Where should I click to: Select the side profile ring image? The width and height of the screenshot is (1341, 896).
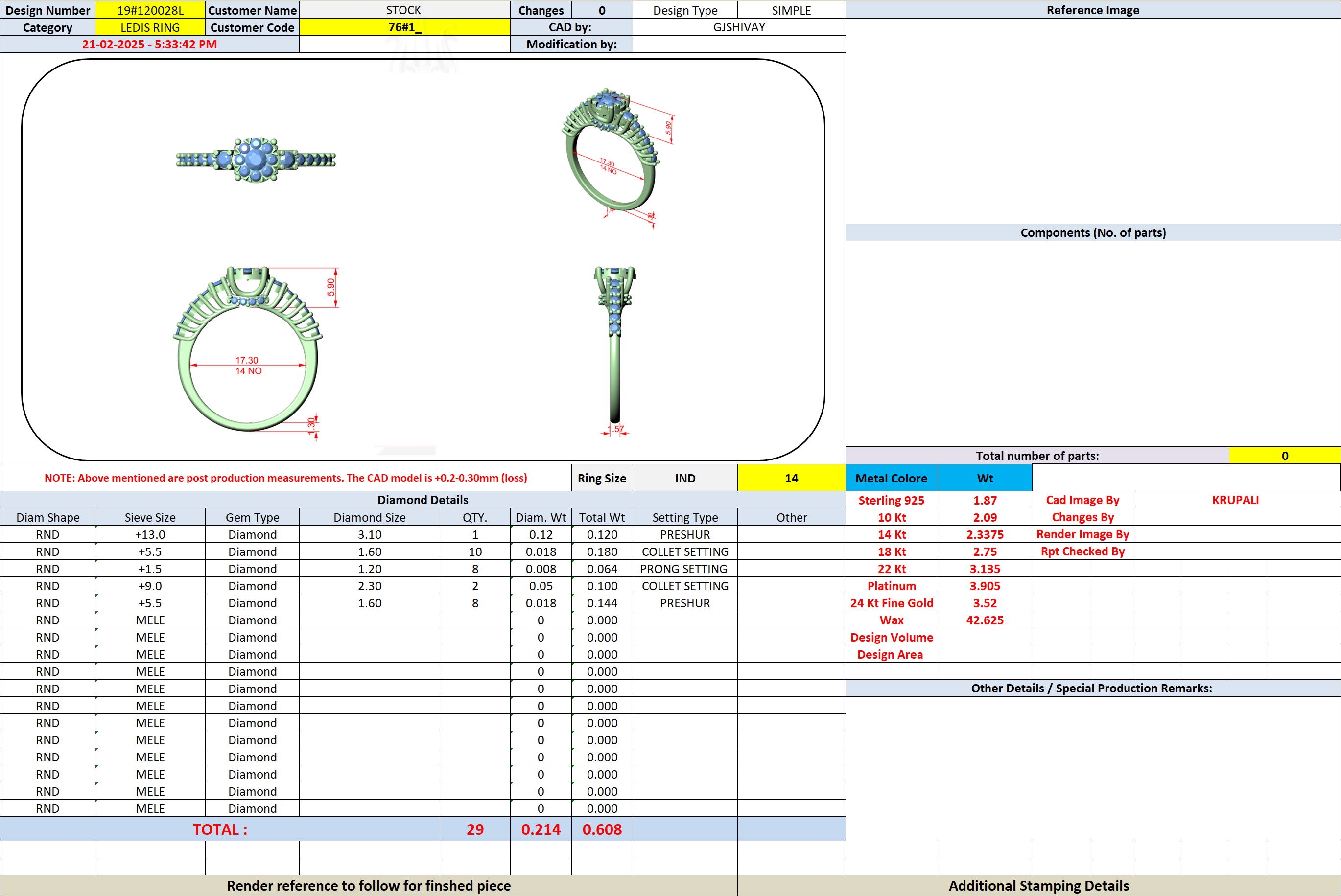[x=614, y=351]
